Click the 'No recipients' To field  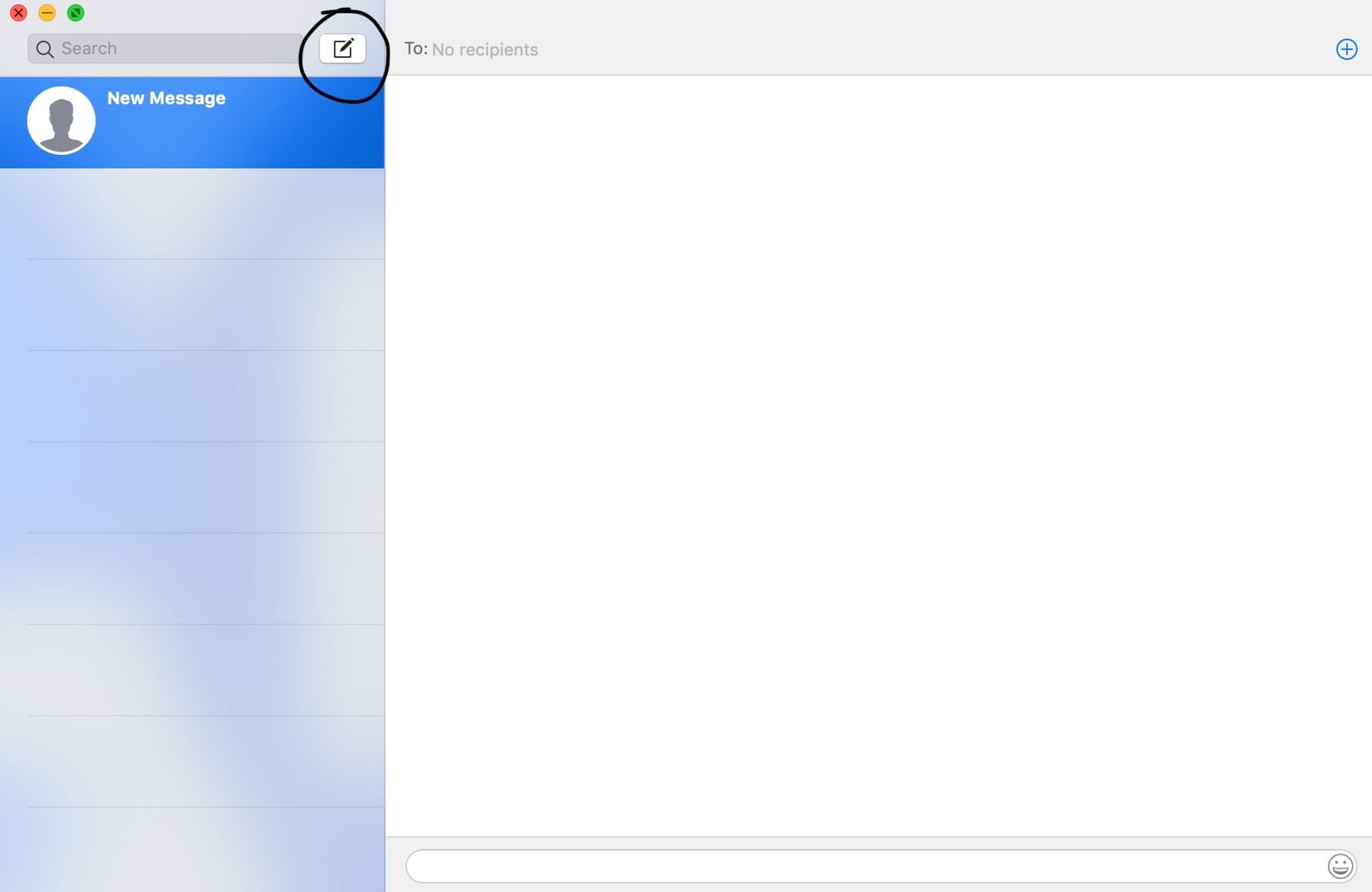click(x=485, y=50)
